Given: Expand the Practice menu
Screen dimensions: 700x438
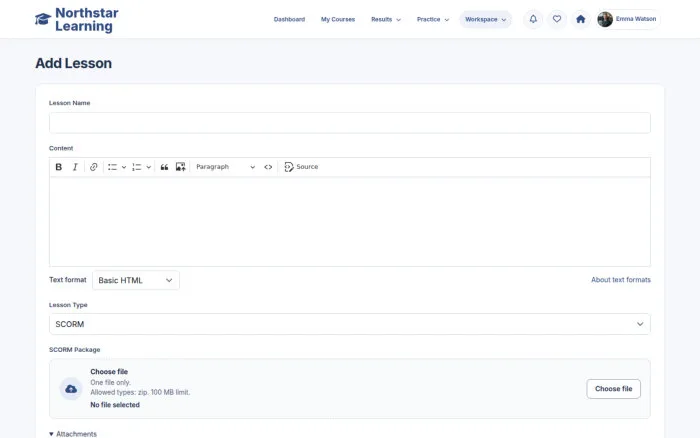Looking at the screenshot, I should pyautogui.click(x=433, y=19).
